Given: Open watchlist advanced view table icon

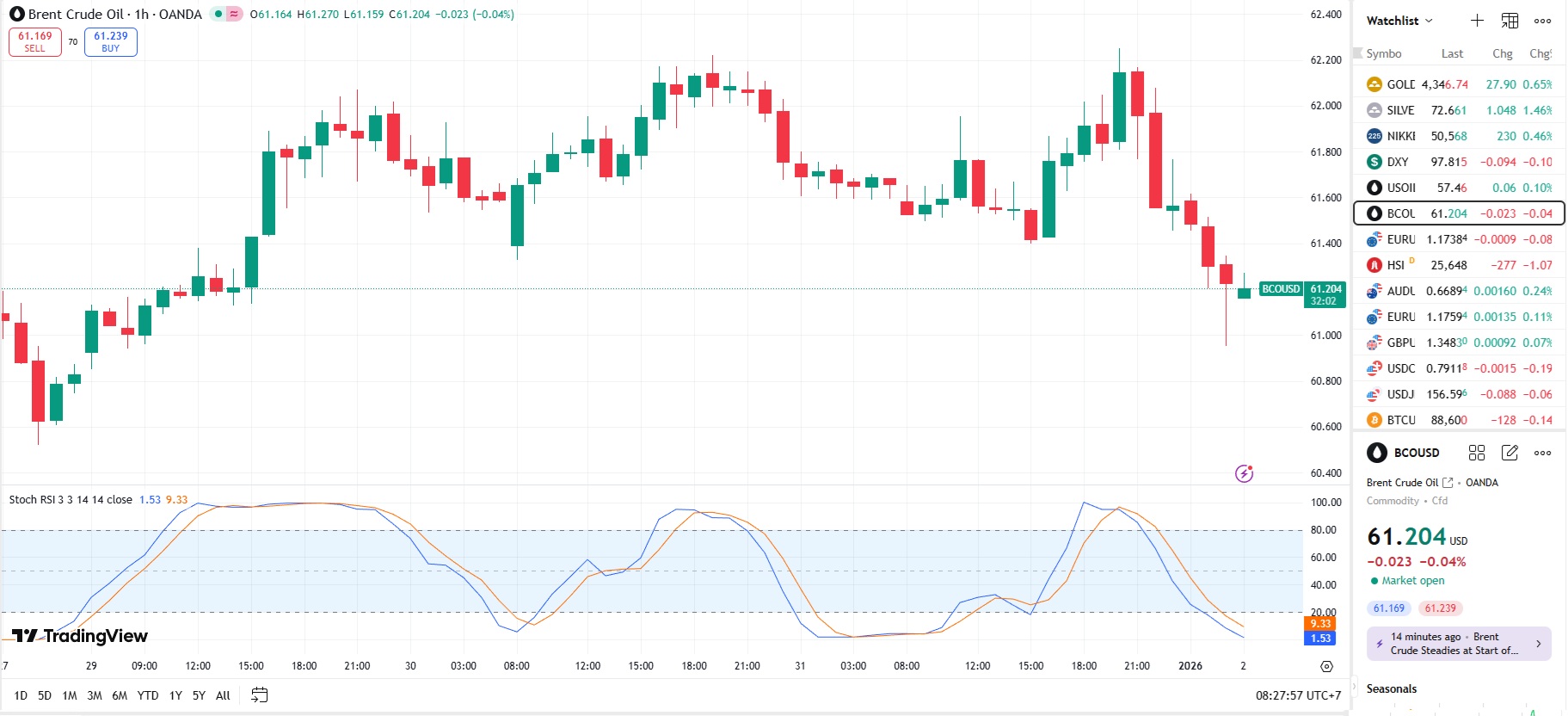Looking at the screenshot, I should point(1510,21).
